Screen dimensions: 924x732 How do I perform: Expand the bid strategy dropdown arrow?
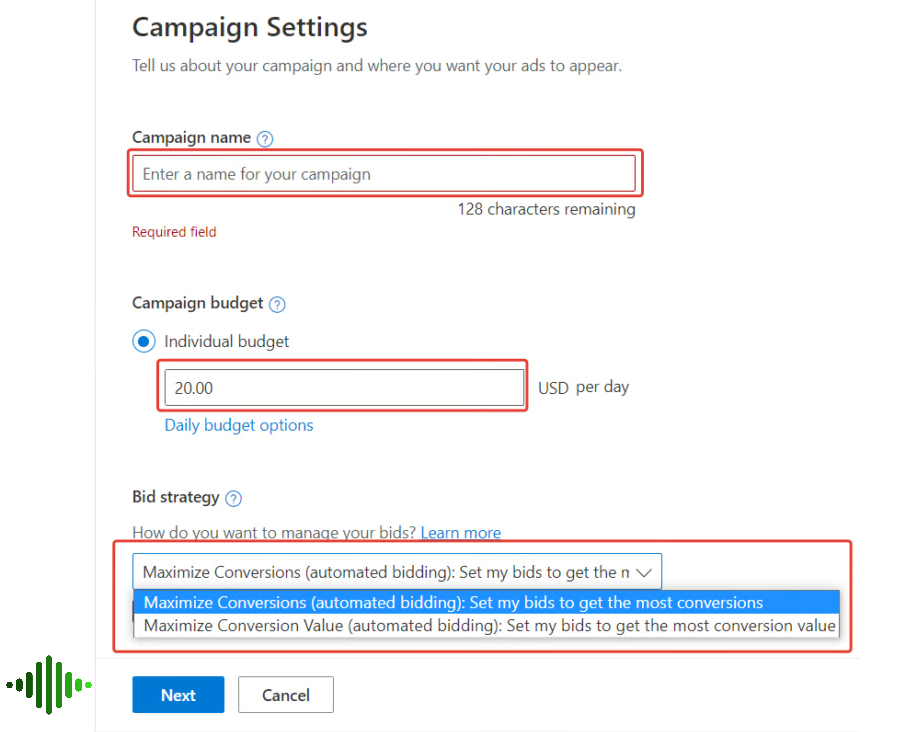pyautogui.click(x=645, y=571)
